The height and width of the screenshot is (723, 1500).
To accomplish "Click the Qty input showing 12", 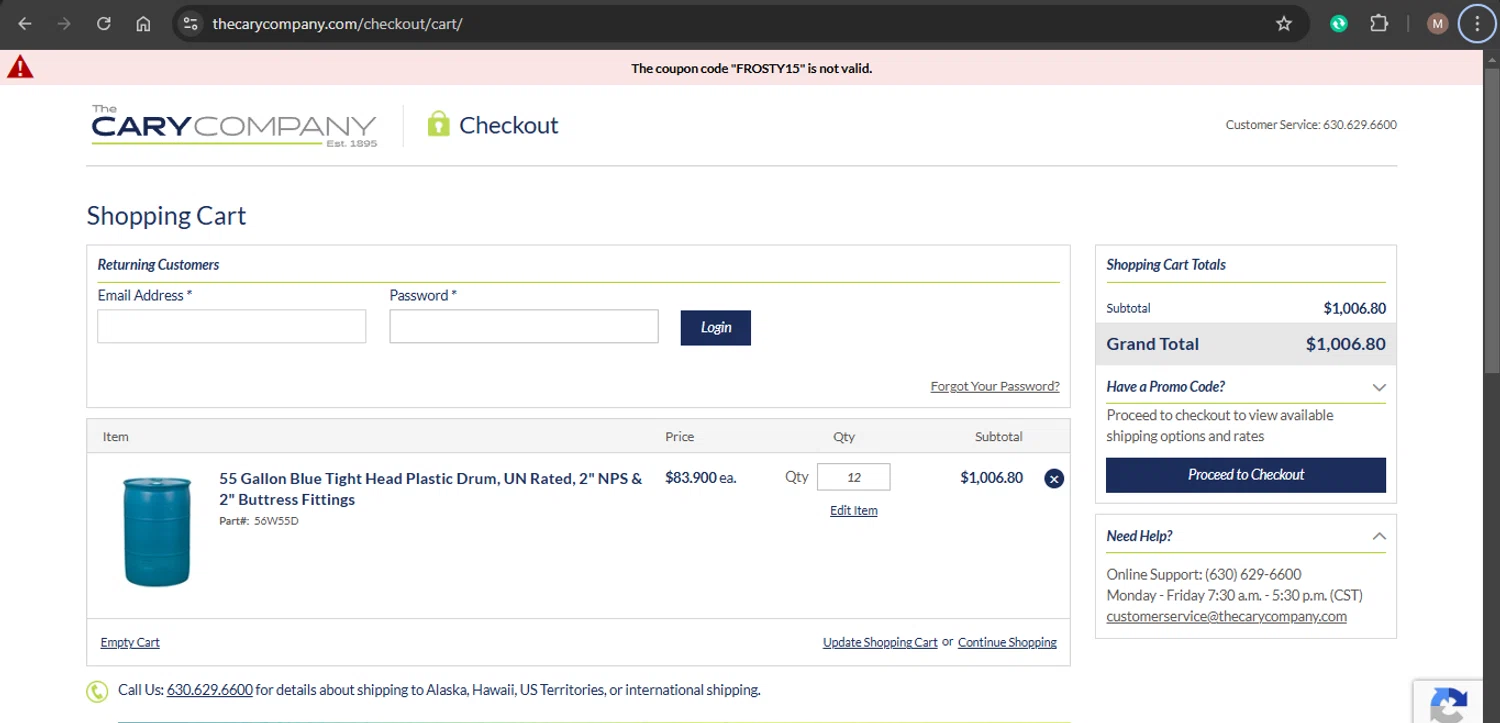I will click(854, 477).
